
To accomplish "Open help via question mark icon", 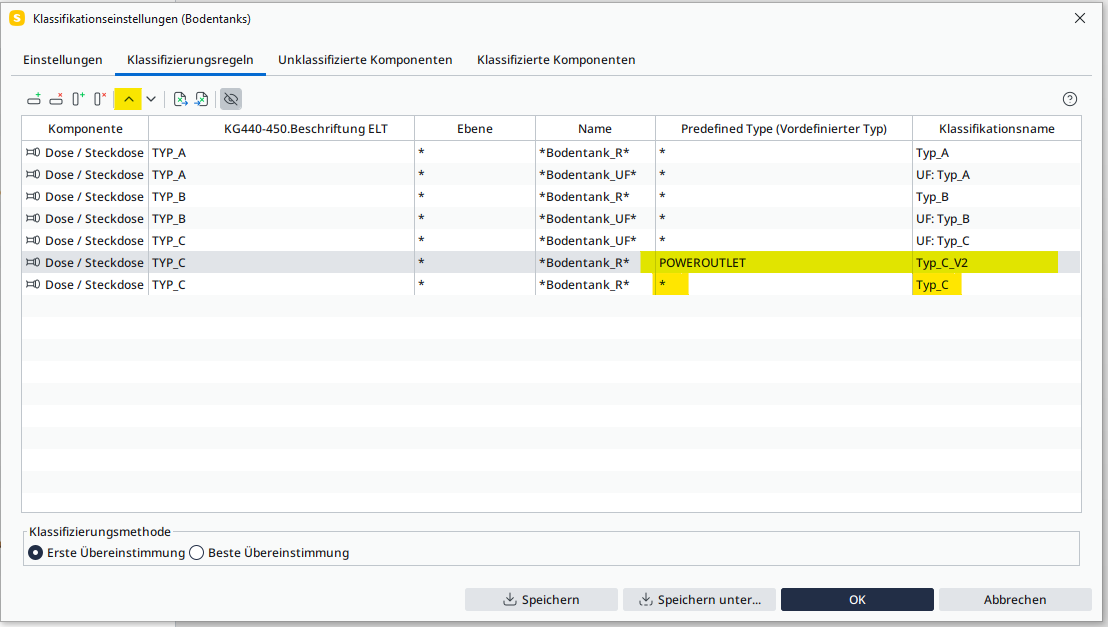I will (x=1070, y=99).
